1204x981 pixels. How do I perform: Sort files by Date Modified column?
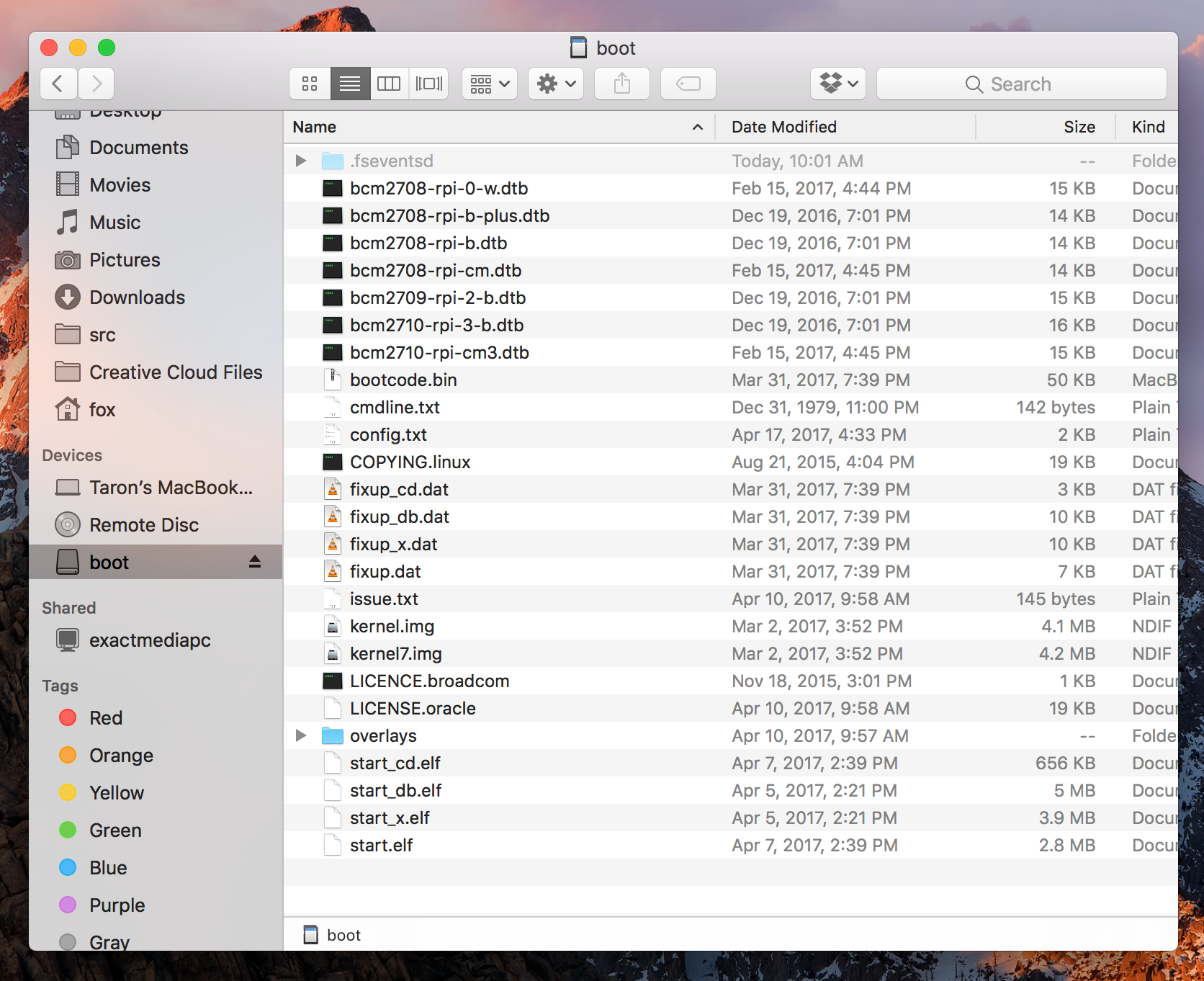[x=783, y=127]
